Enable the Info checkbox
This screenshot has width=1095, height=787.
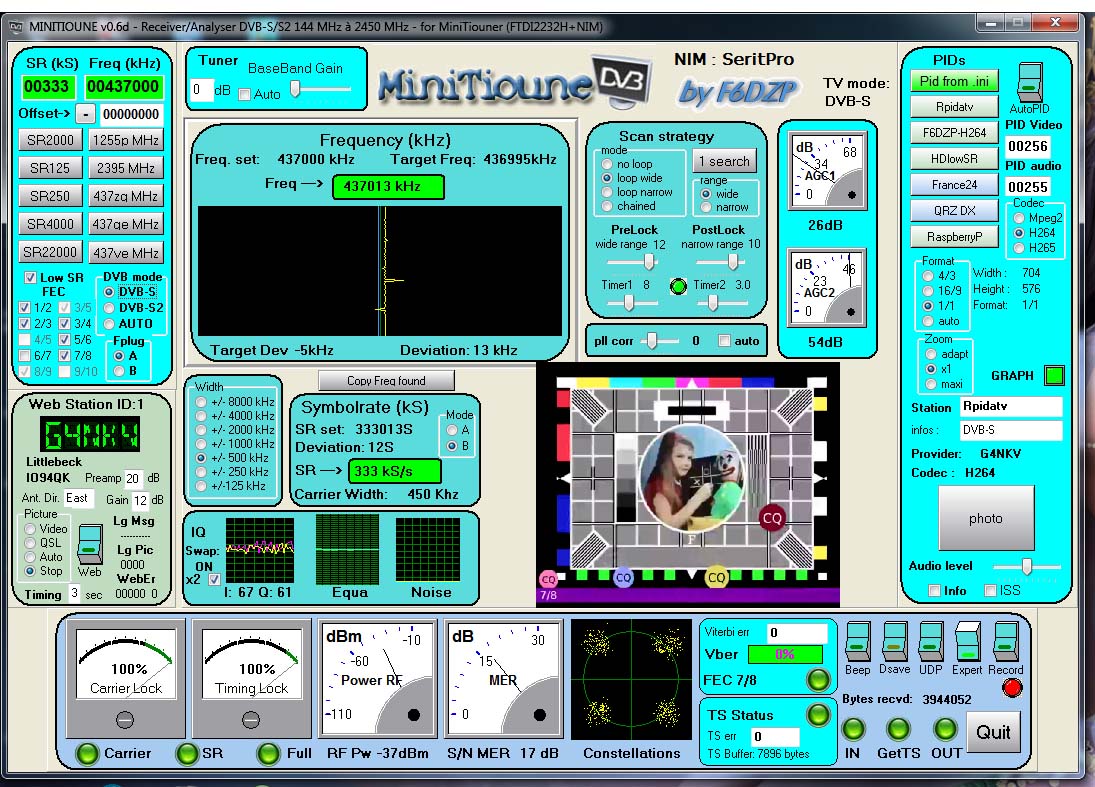(x=934, y=591)
